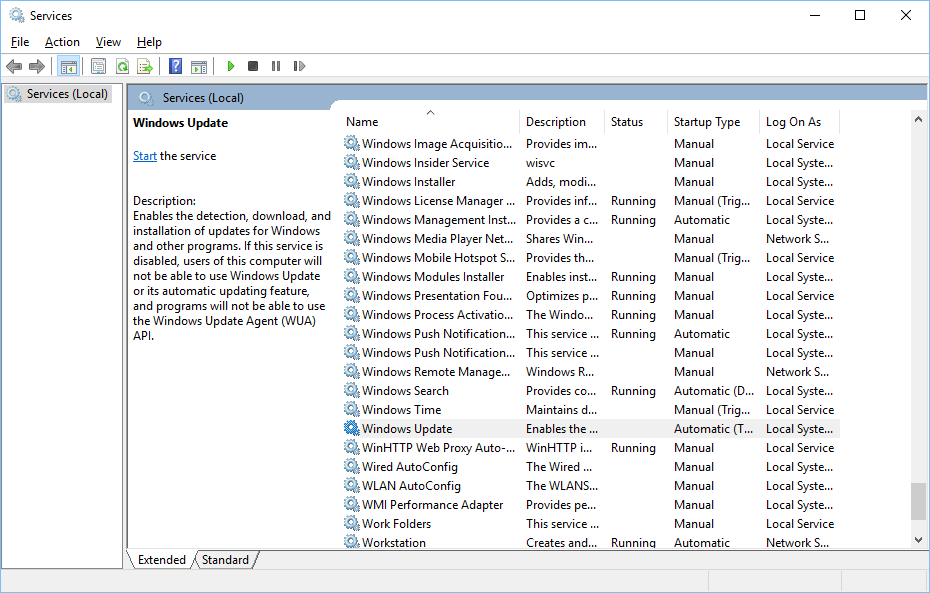
Task: Open the Action menu
Action: (62, 42)
